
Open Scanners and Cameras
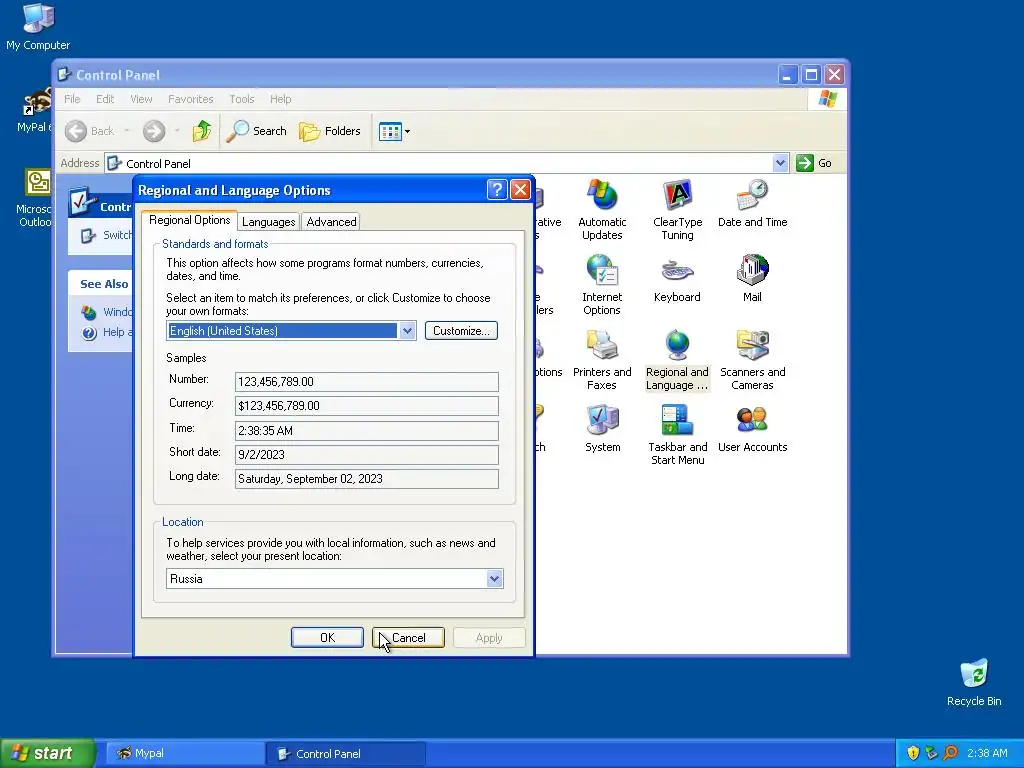pos(752,360)
